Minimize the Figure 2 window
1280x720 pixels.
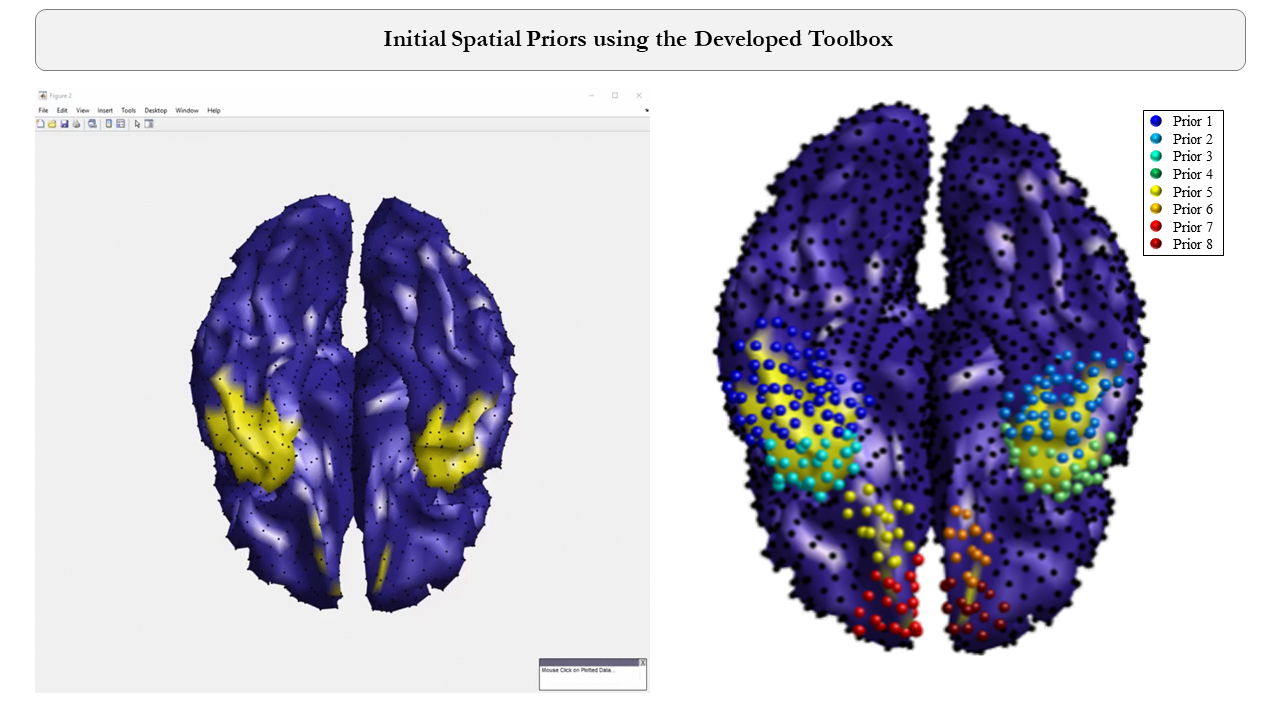pyautogui.click(x=591, y=95)
